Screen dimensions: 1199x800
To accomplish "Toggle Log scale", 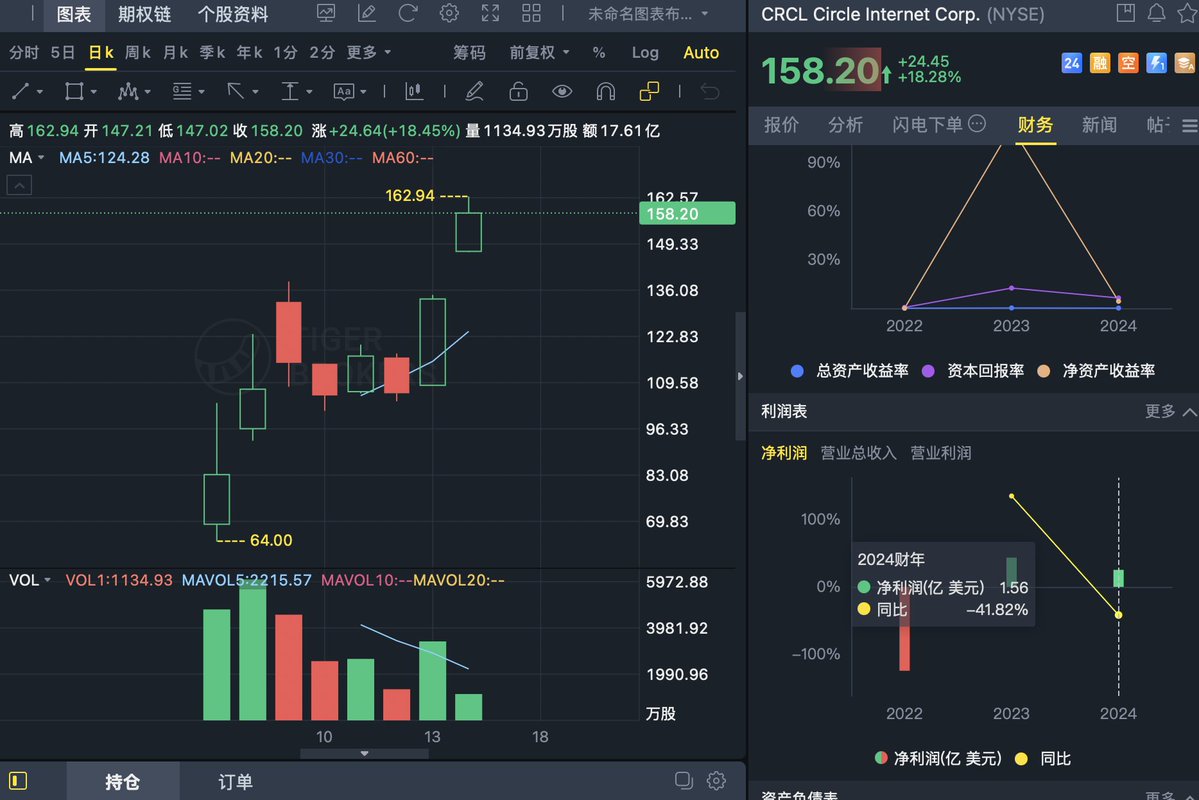I will (645, 53).
